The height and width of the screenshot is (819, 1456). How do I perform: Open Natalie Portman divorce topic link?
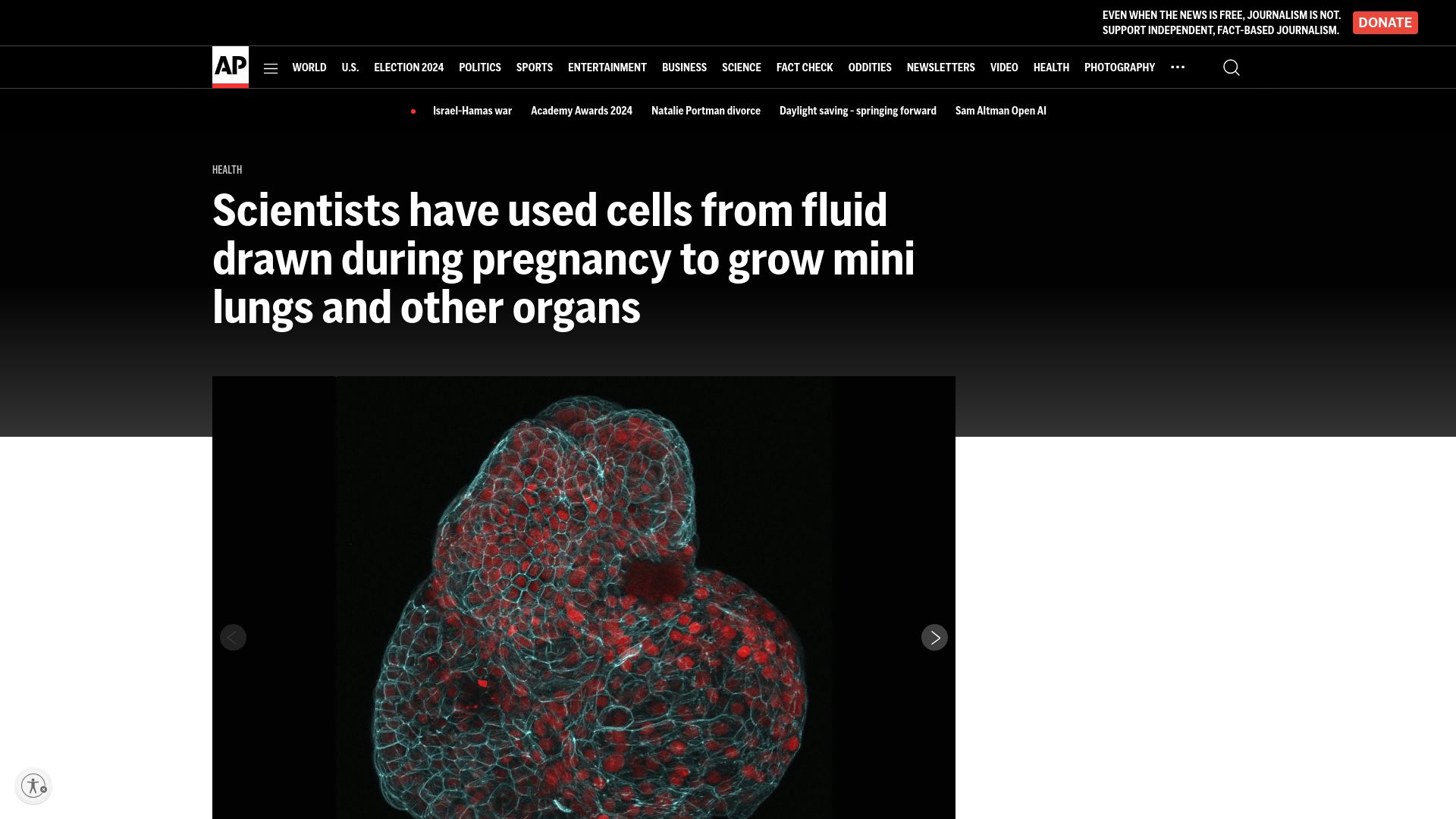tap(706, 111)
